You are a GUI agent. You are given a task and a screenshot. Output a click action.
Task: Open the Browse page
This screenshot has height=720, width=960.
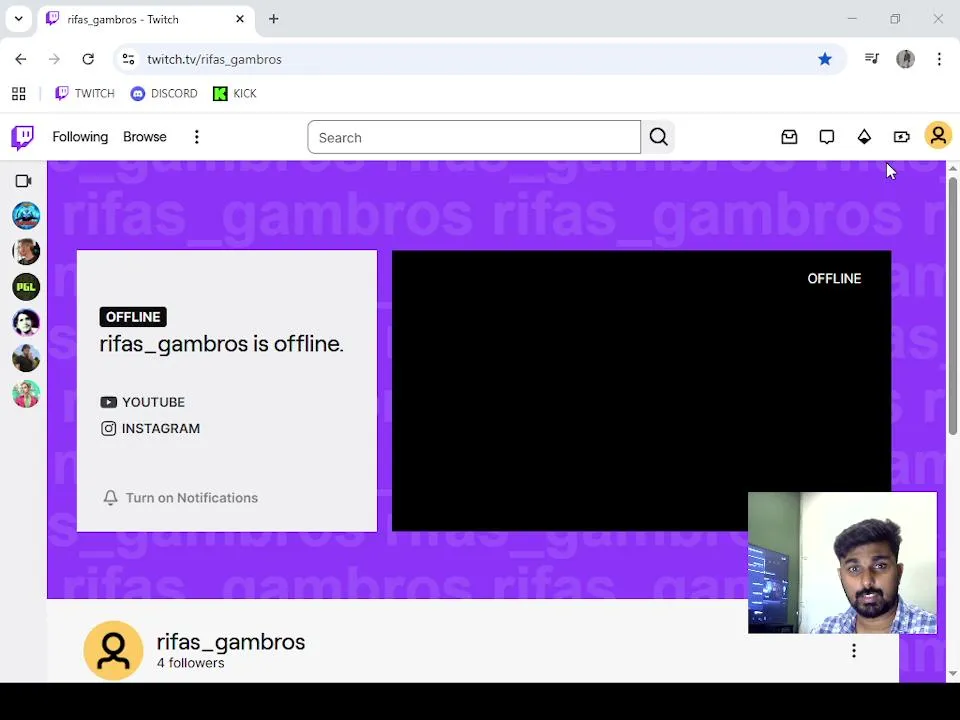pyautogui.click(x=144, y=137)
